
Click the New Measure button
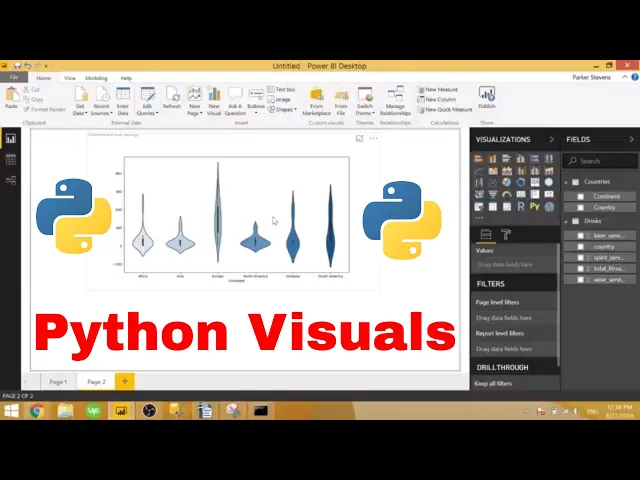[438, 89]
